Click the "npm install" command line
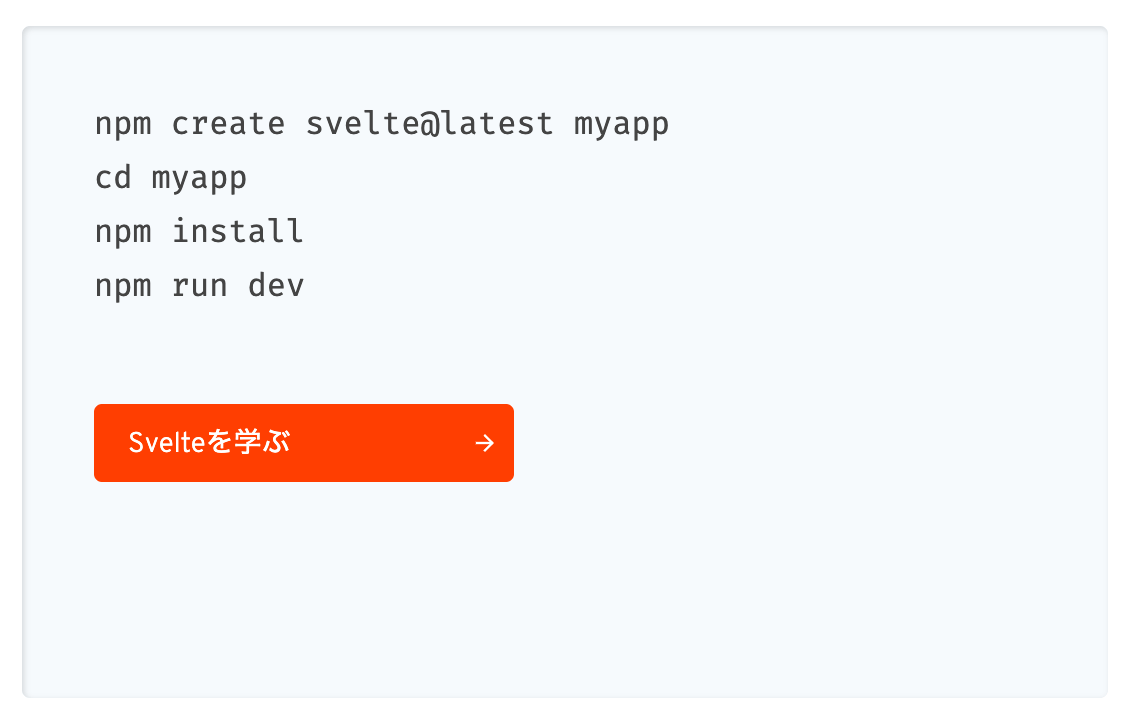1132x720 pixels. pos(199,232)
